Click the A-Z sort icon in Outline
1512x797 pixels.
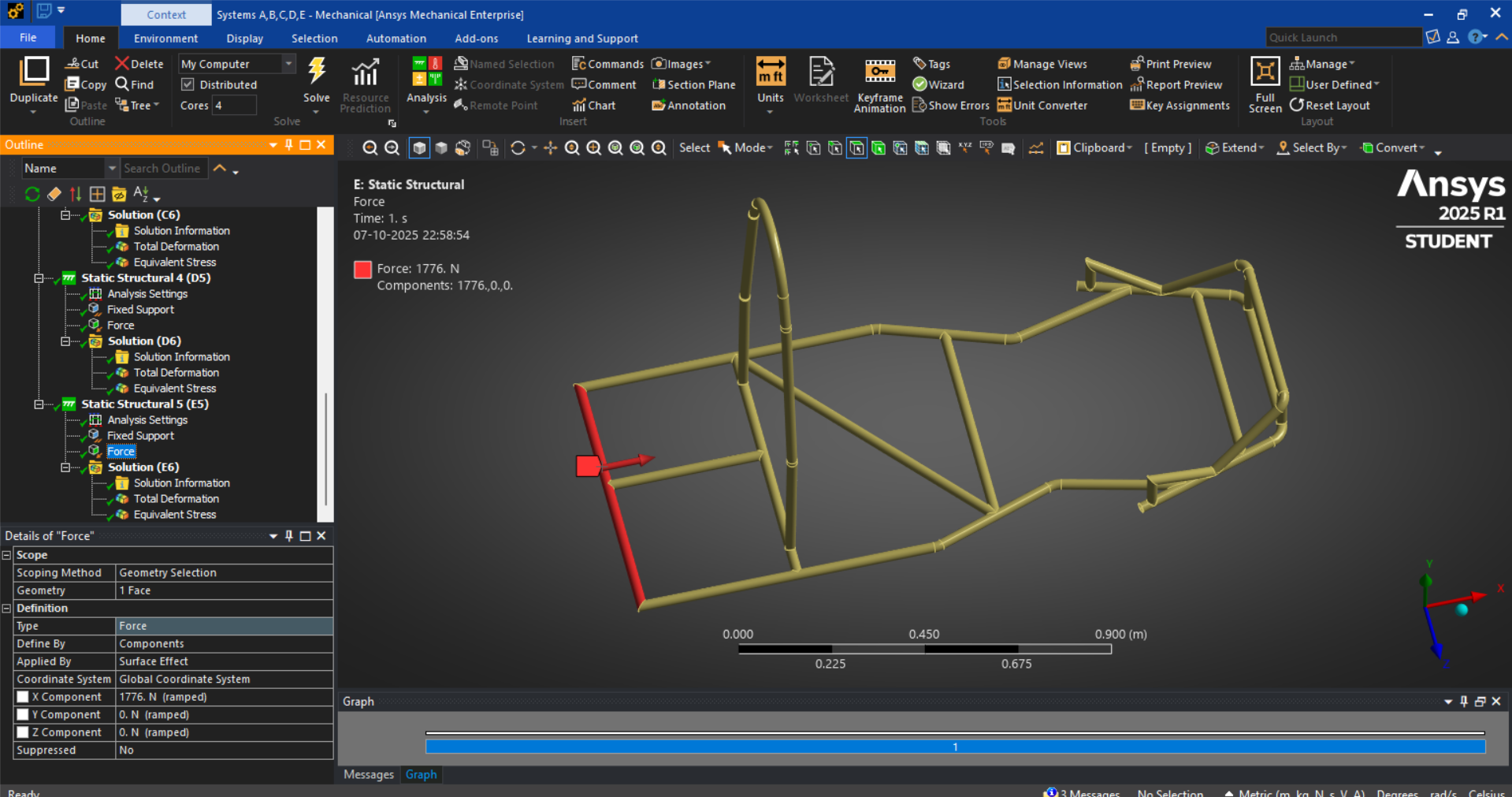pos(142,194)
